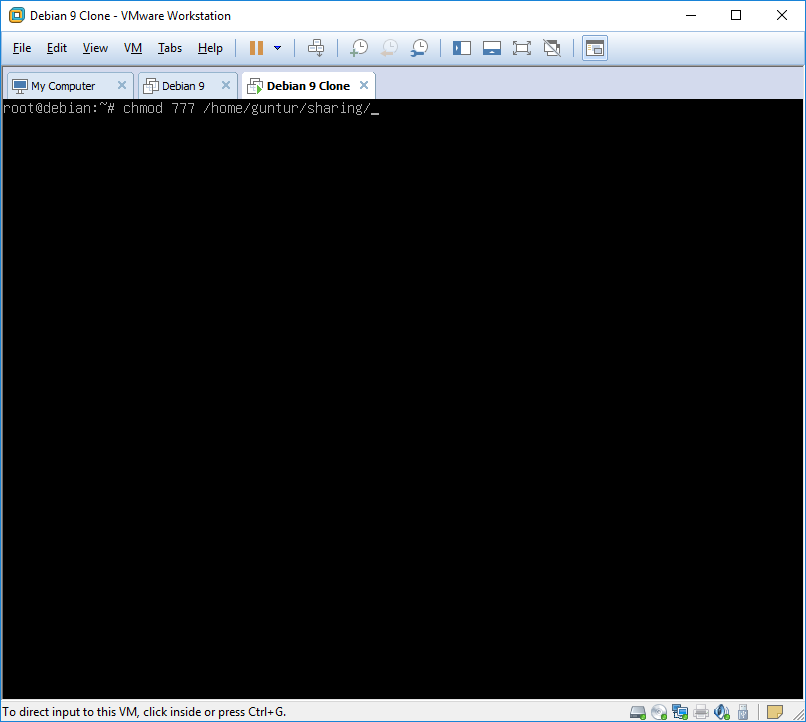Toggle the thumbnail bar view
Image resolution: width=806 pixels, height=722 pixels.
(x=492, y=48)
